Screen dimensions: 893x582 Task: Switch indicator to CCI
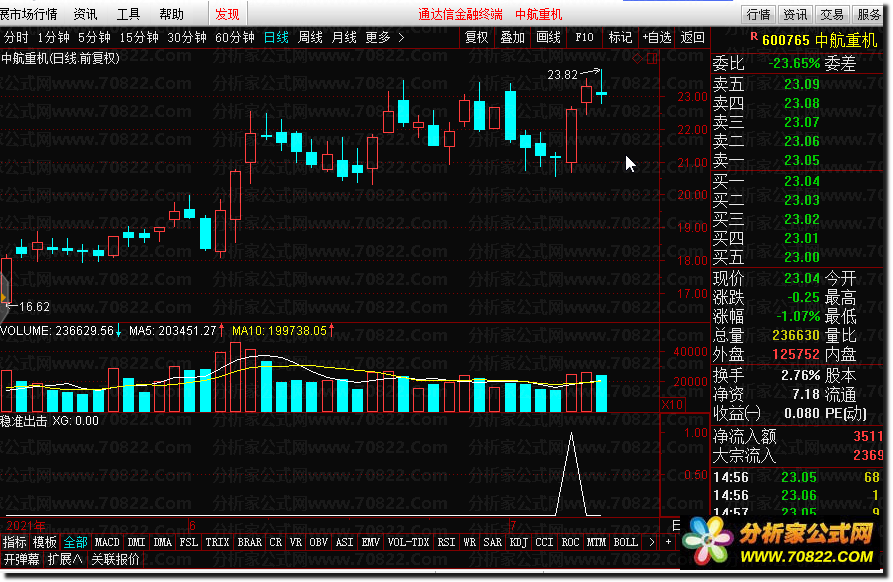[x=544, y=542]
